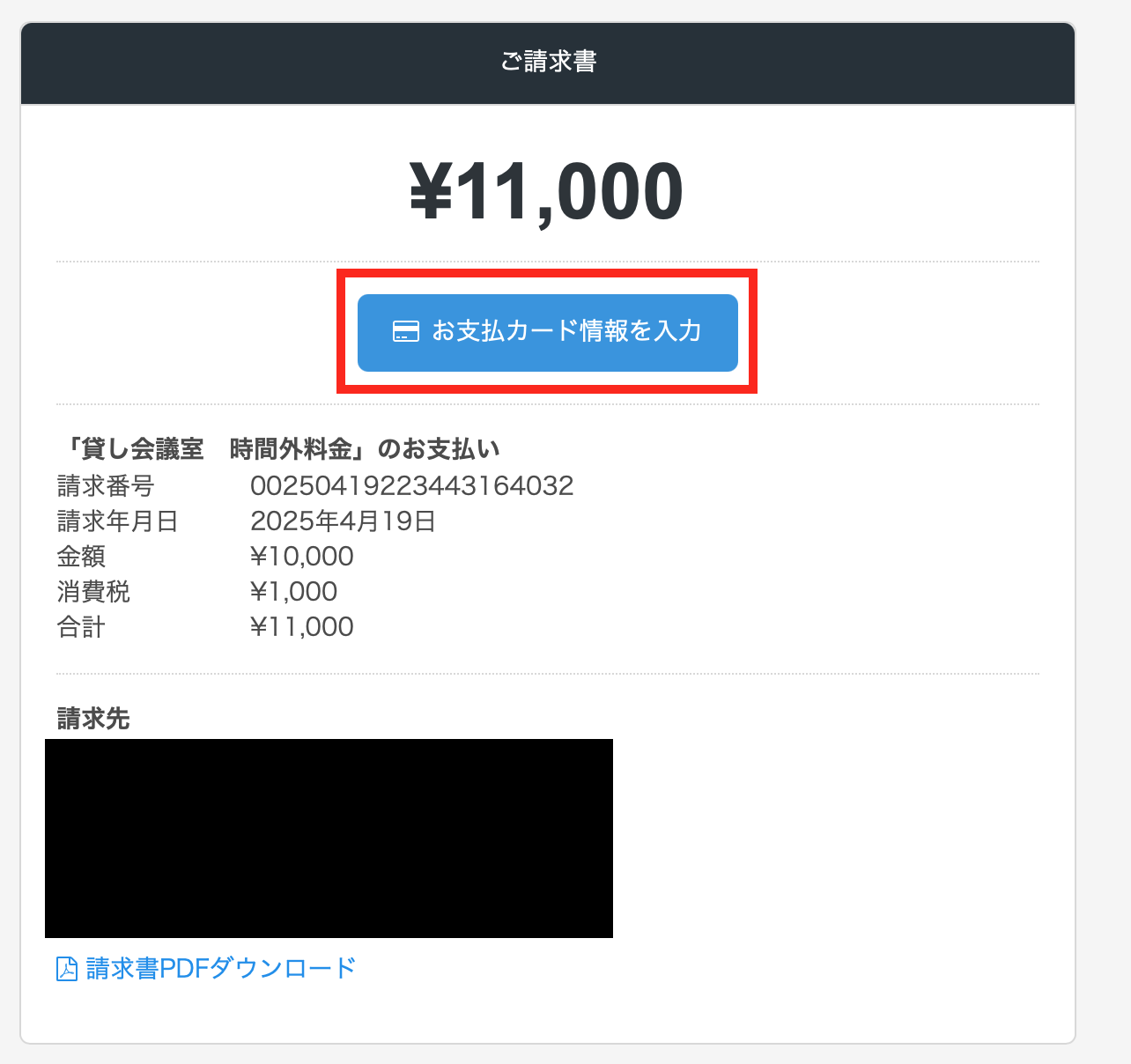The height and width of the screenshot is (1064, 1131).
Task: Click the ¥11,000 value in 合計 row
Action: pos(302,627)
